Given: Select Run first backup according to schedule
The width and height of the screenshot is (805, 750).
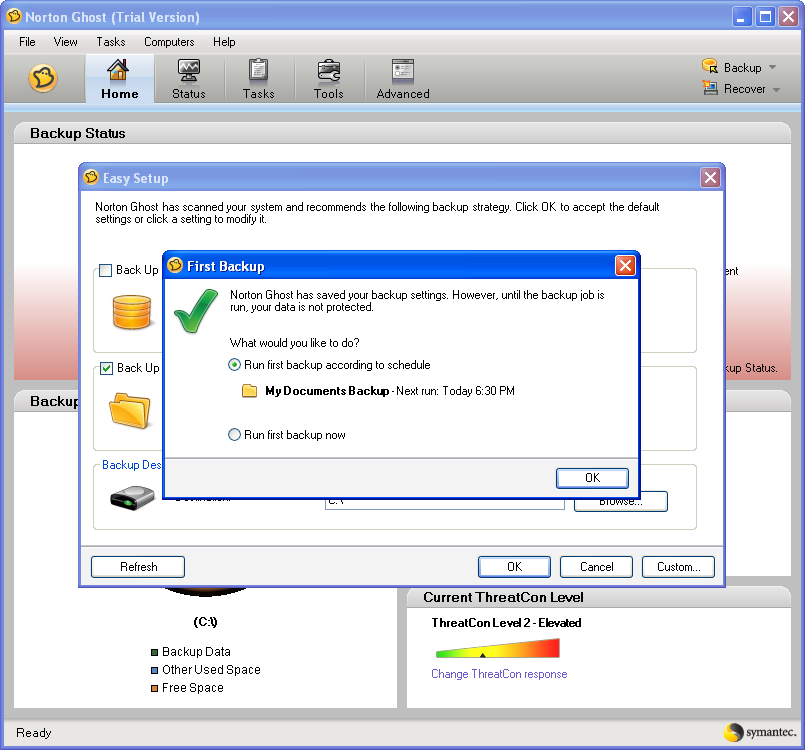Looking at the screenshot, I should [x=329, y=365].
